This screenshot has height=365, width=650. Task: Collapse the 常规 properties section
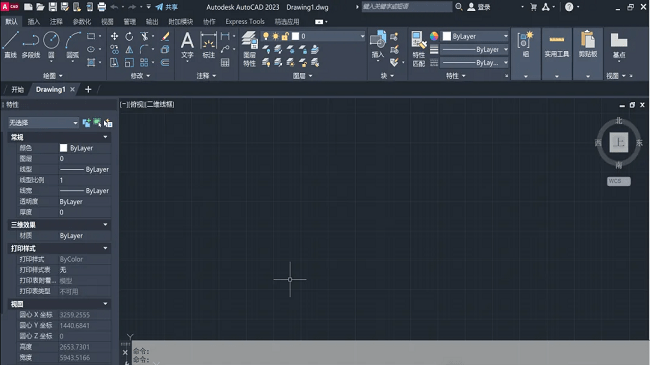105,137
